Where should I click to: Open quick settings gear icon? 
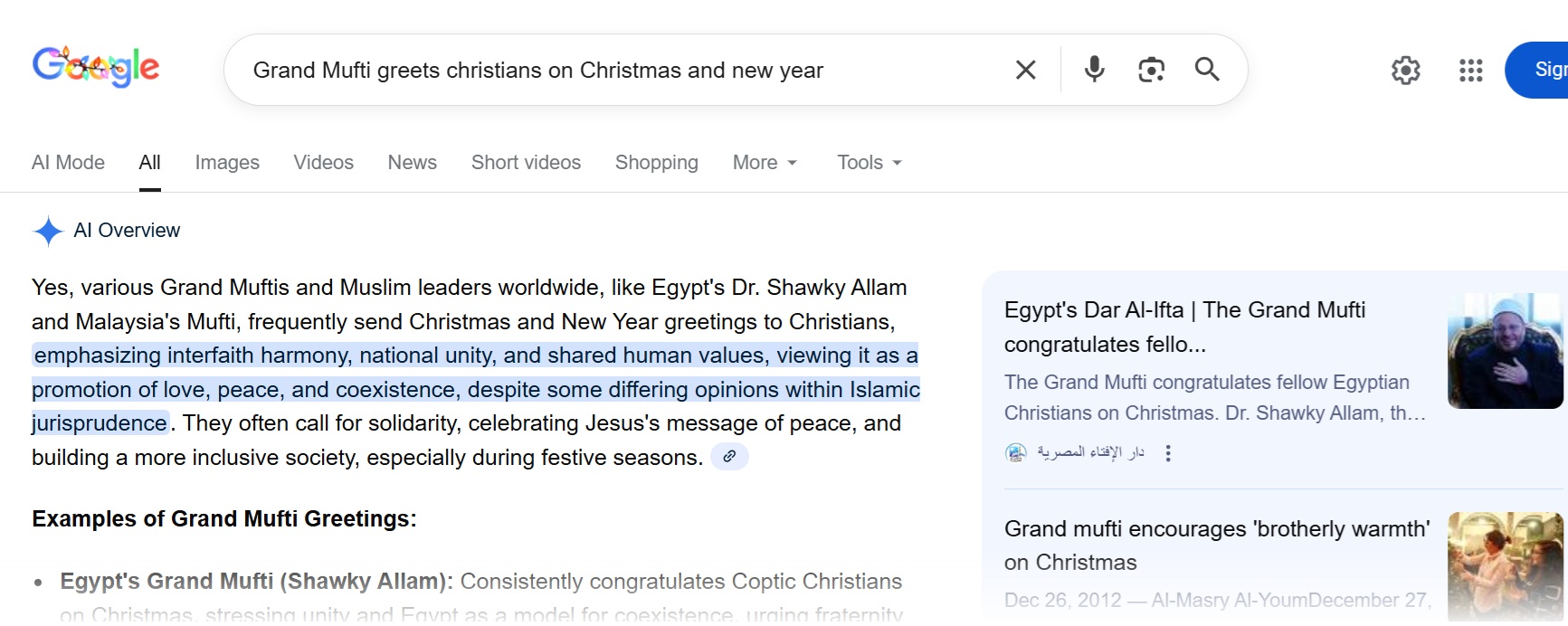click(1405, 70)
